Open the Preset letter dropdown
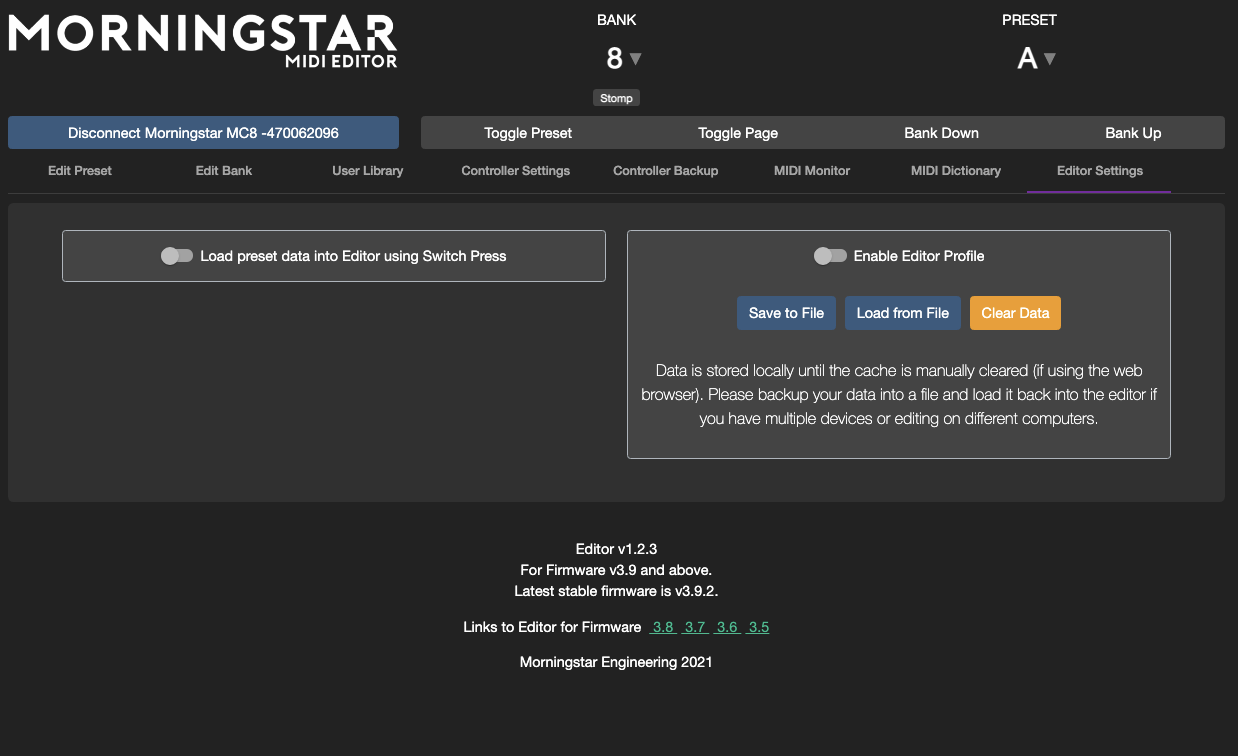The image size is (1238, 756). (1036, 59)
